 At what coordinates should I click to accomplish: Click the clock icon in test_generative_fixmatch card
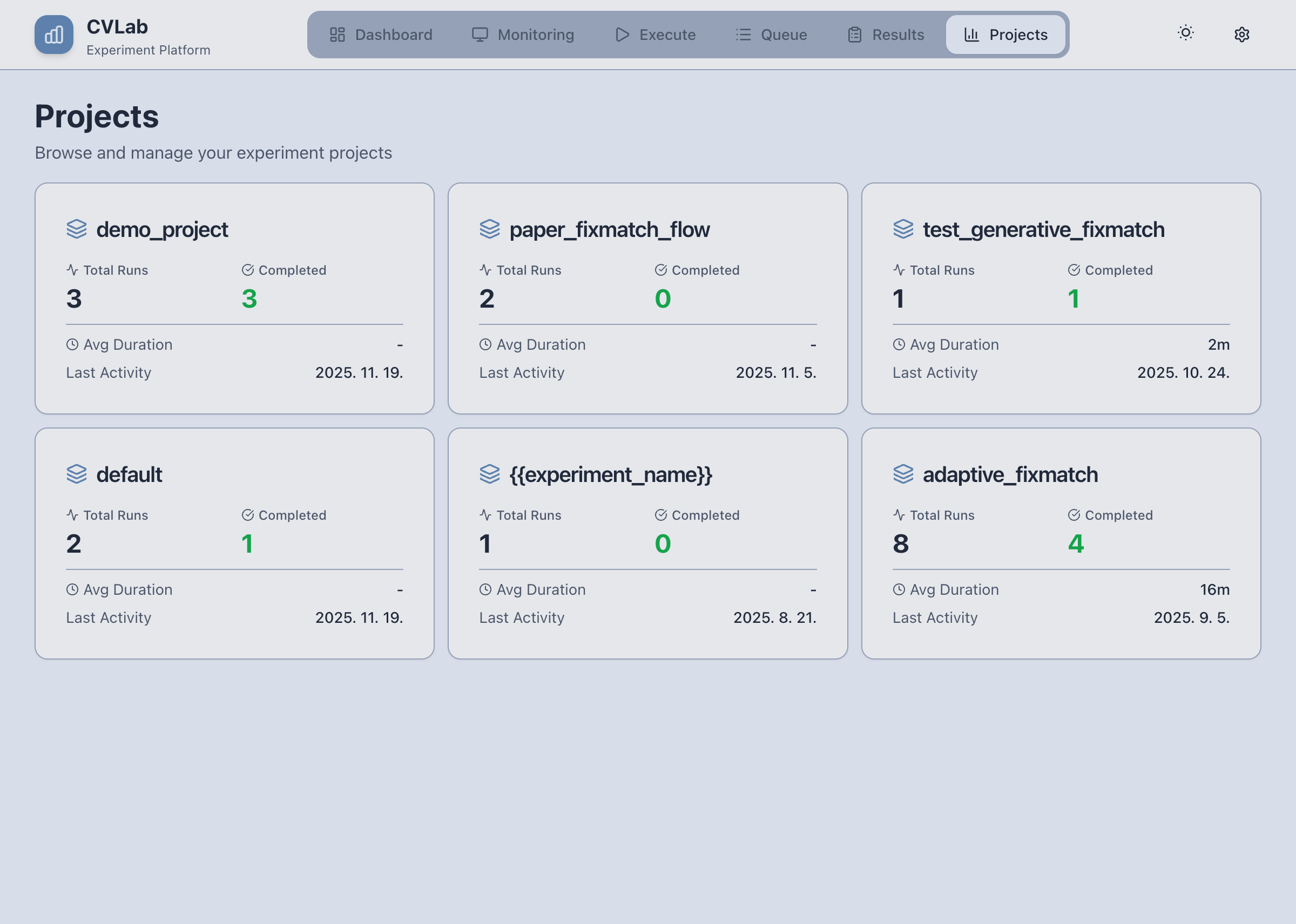(899, 344)
